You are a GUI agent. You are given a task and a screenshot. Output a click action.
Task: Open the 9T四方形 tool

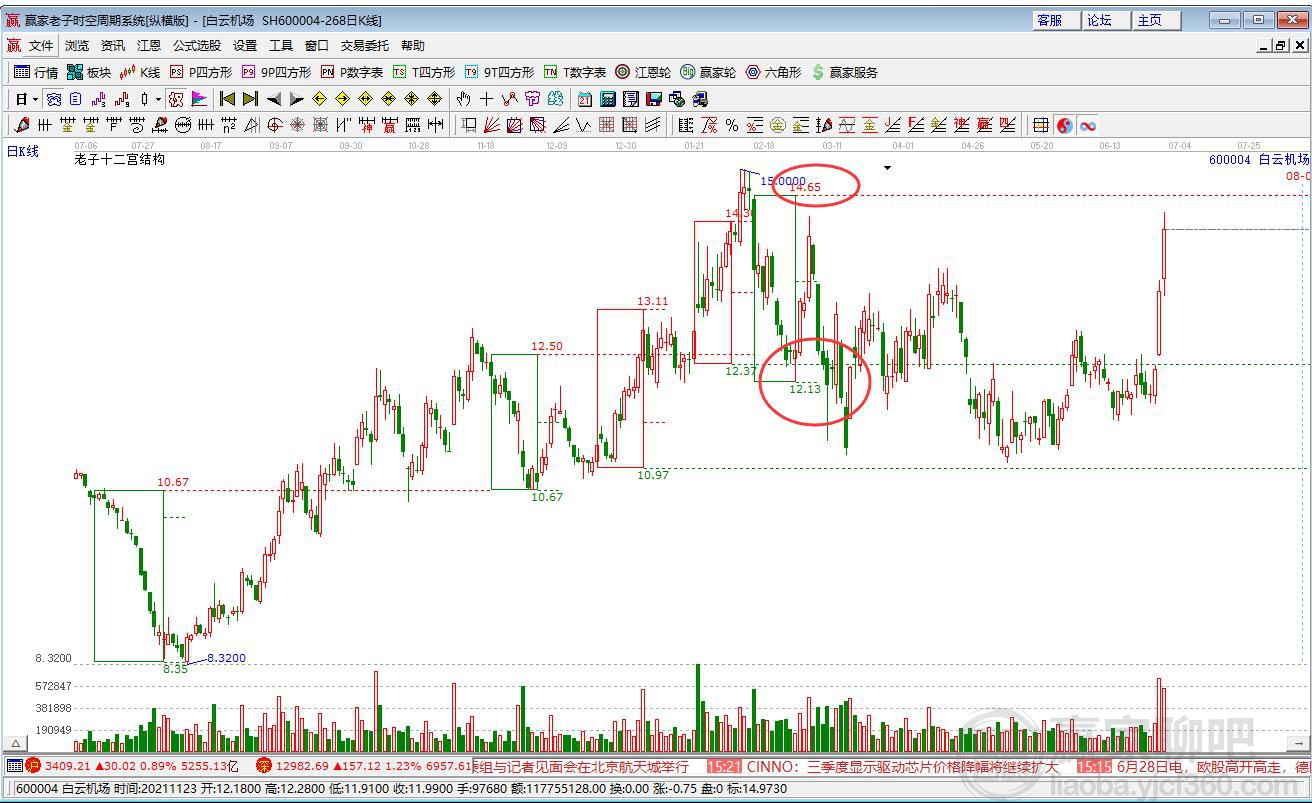coord(499,72)
